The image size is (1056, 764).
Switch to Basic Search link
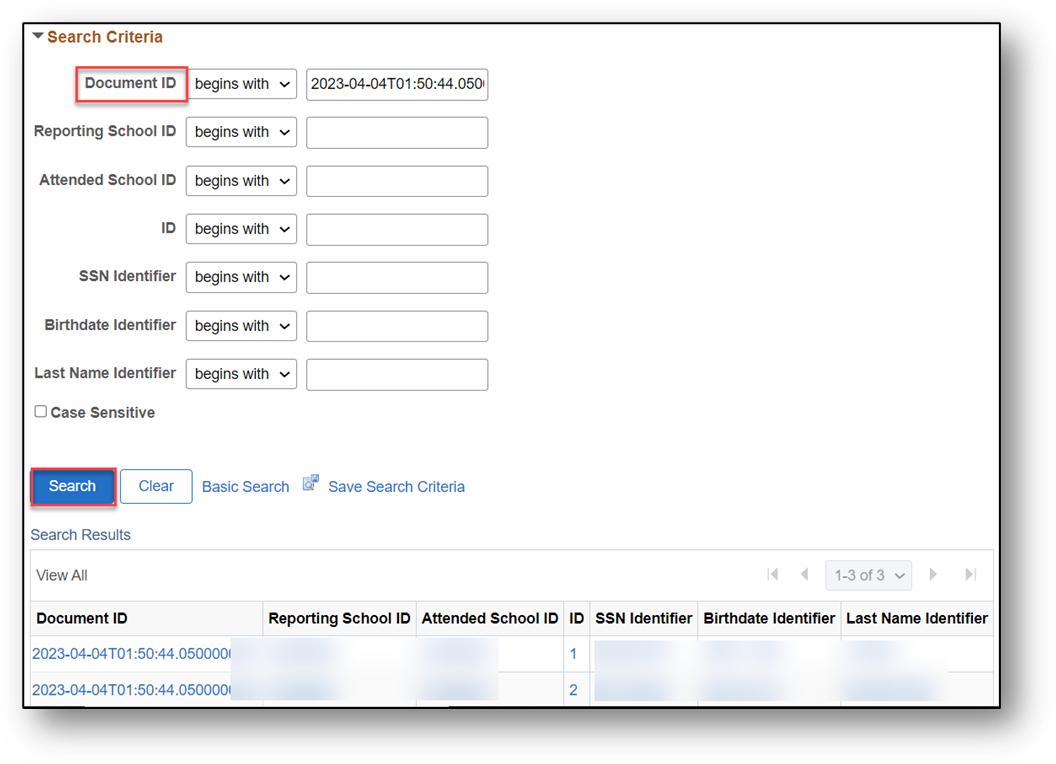coord(245,487)
